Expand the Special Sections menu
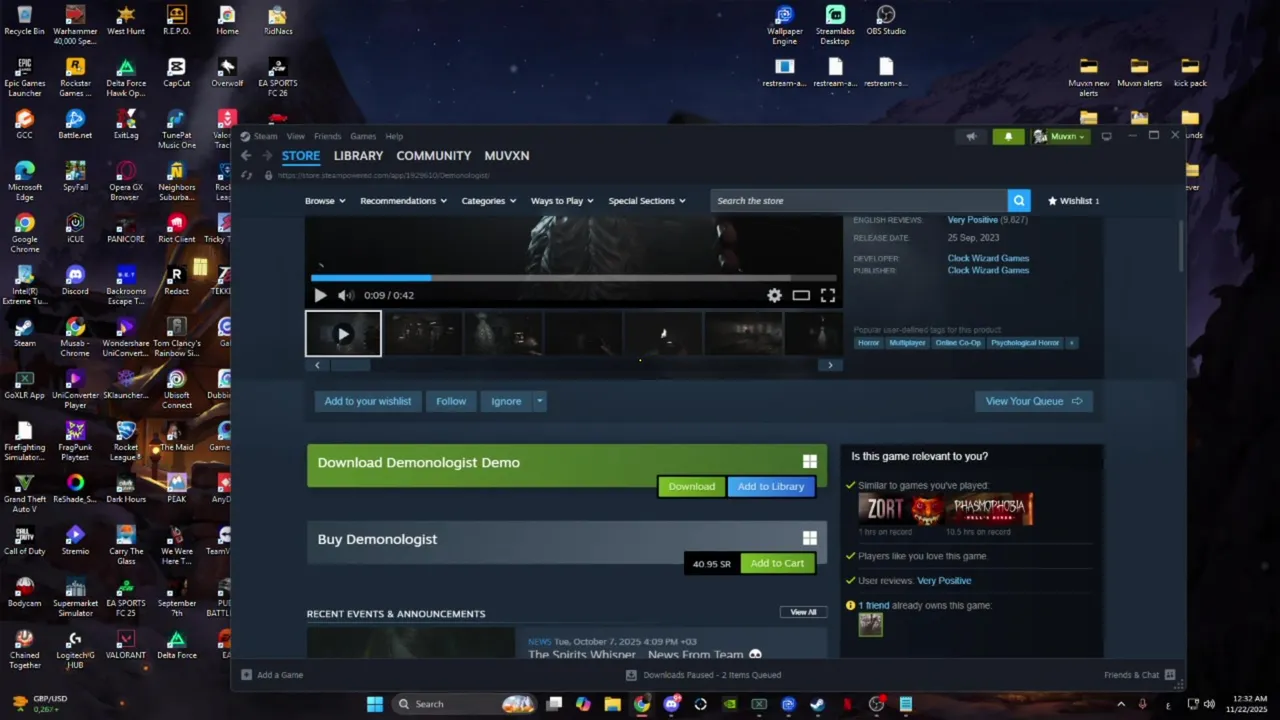Viewport: 1280px width, 720px height. [x=647, y=201]
